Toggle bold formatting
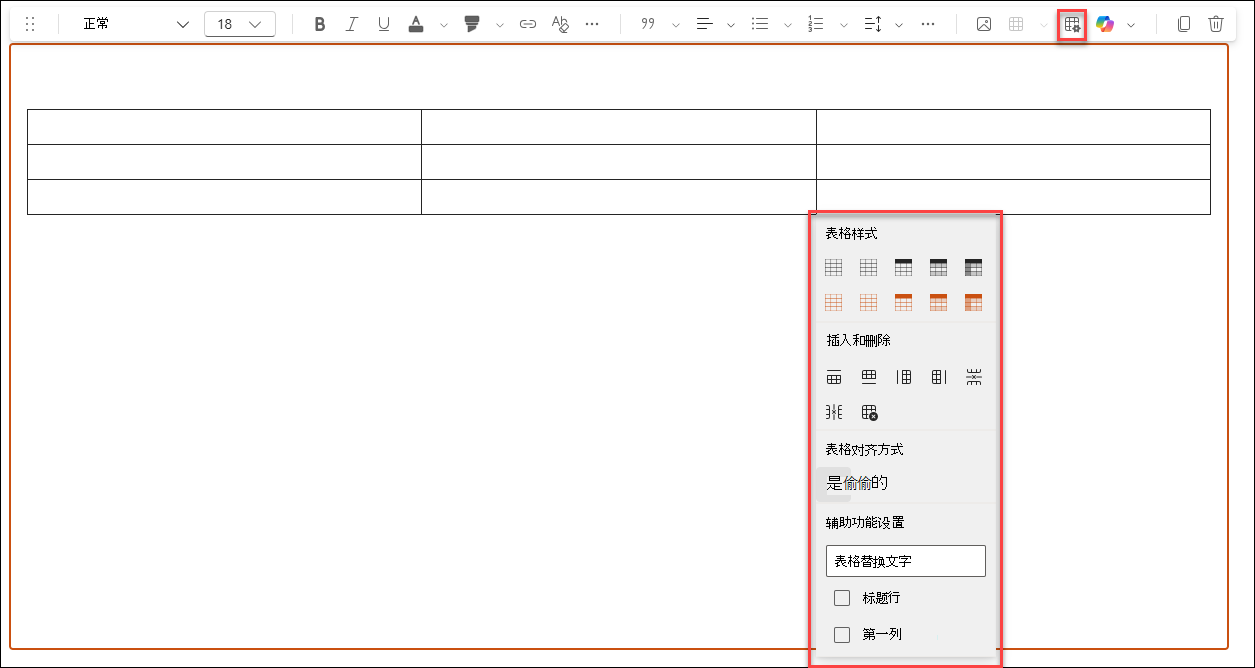 point(320,24)
